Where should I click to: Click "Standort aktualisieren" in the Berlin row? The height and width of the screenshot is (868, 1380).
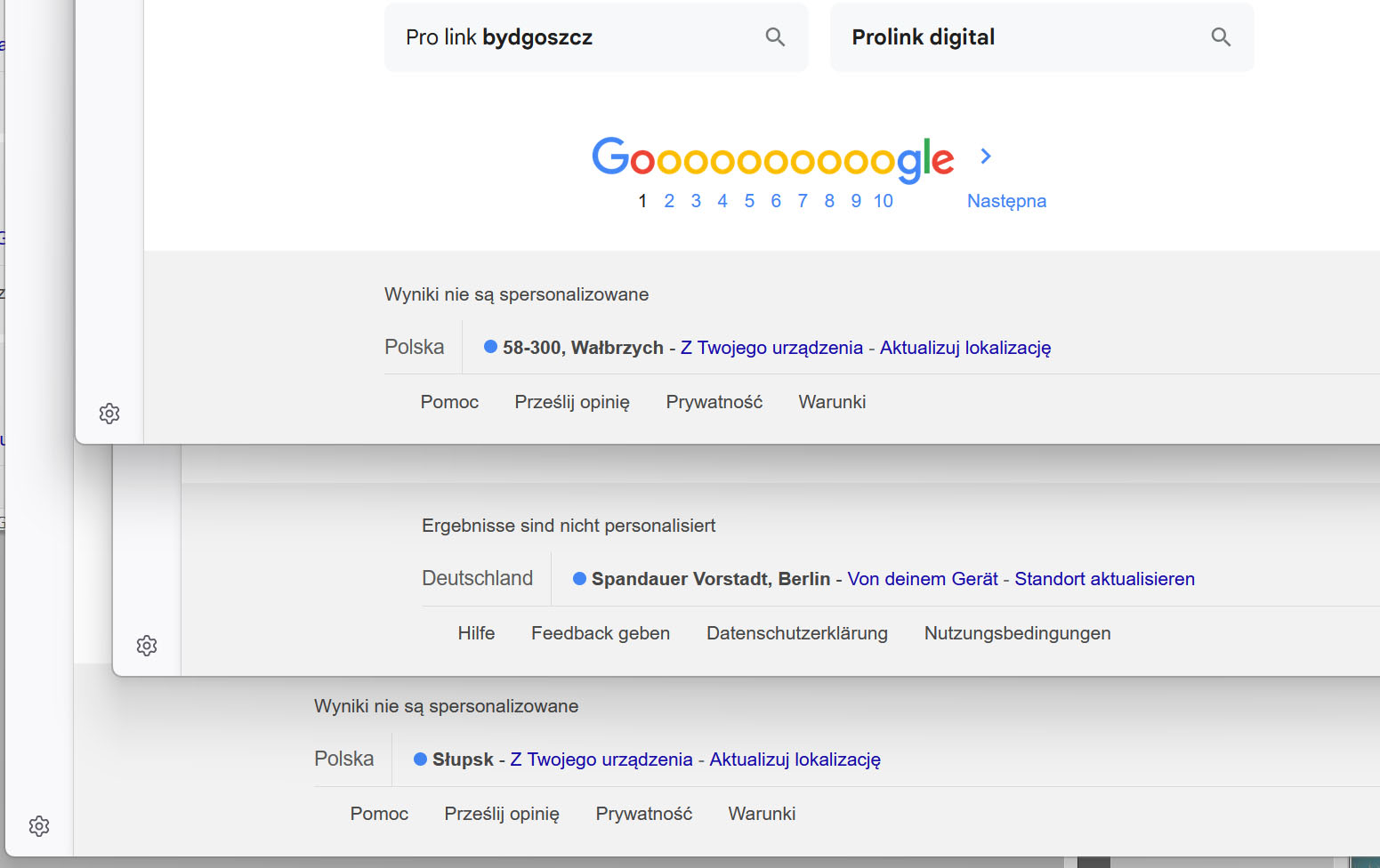point(1105,579)
